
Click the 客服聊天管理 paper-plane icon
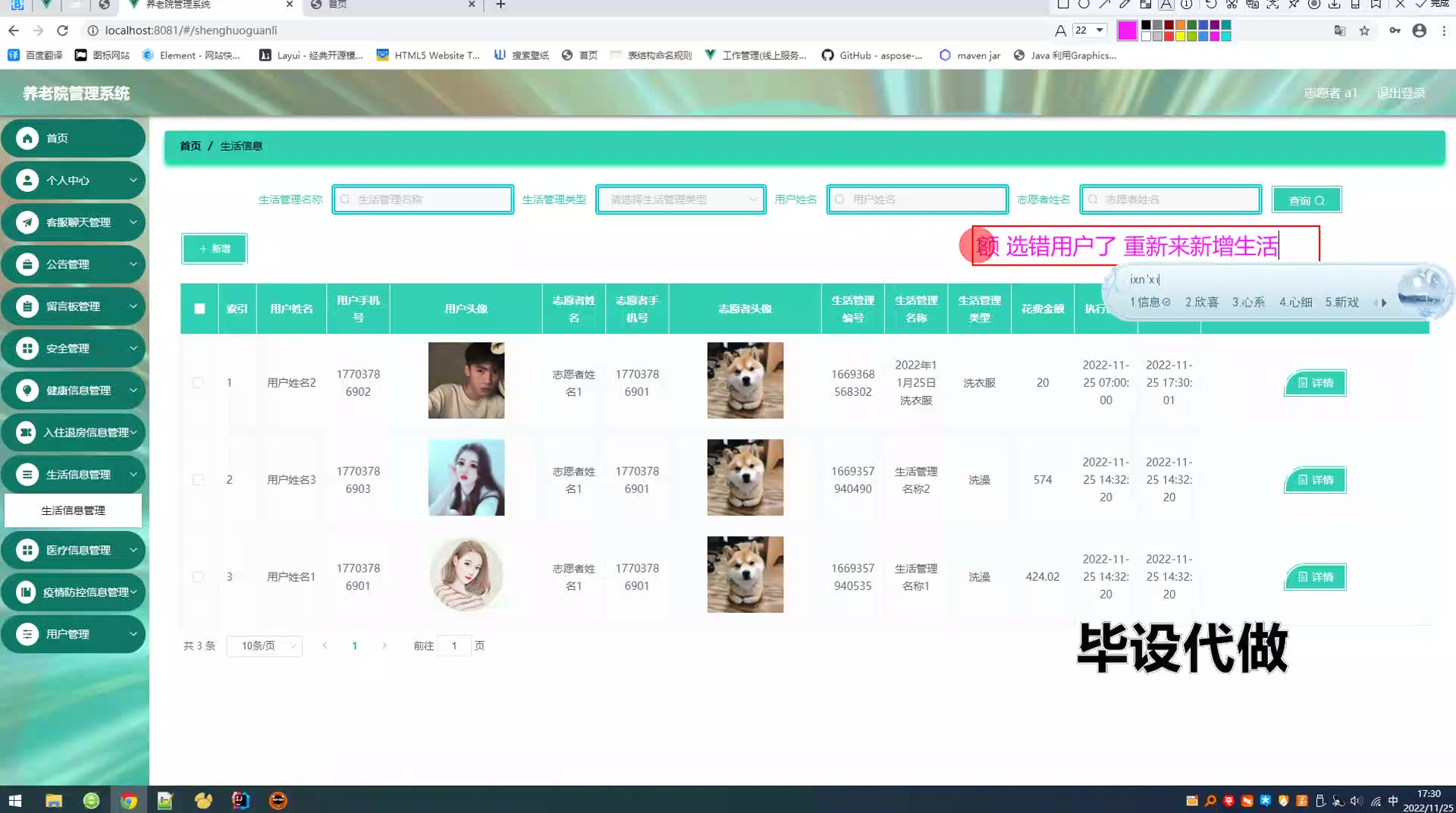[x=27, y=222]
